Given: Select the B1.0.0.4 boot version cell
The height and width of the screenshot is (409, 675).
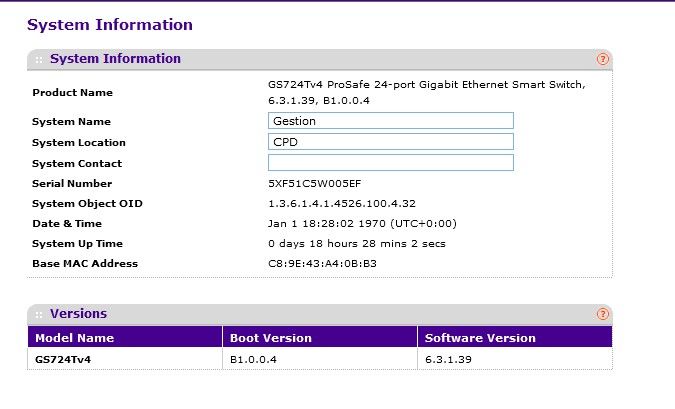Looking at the screenshot, I should [x=252, y=358].
